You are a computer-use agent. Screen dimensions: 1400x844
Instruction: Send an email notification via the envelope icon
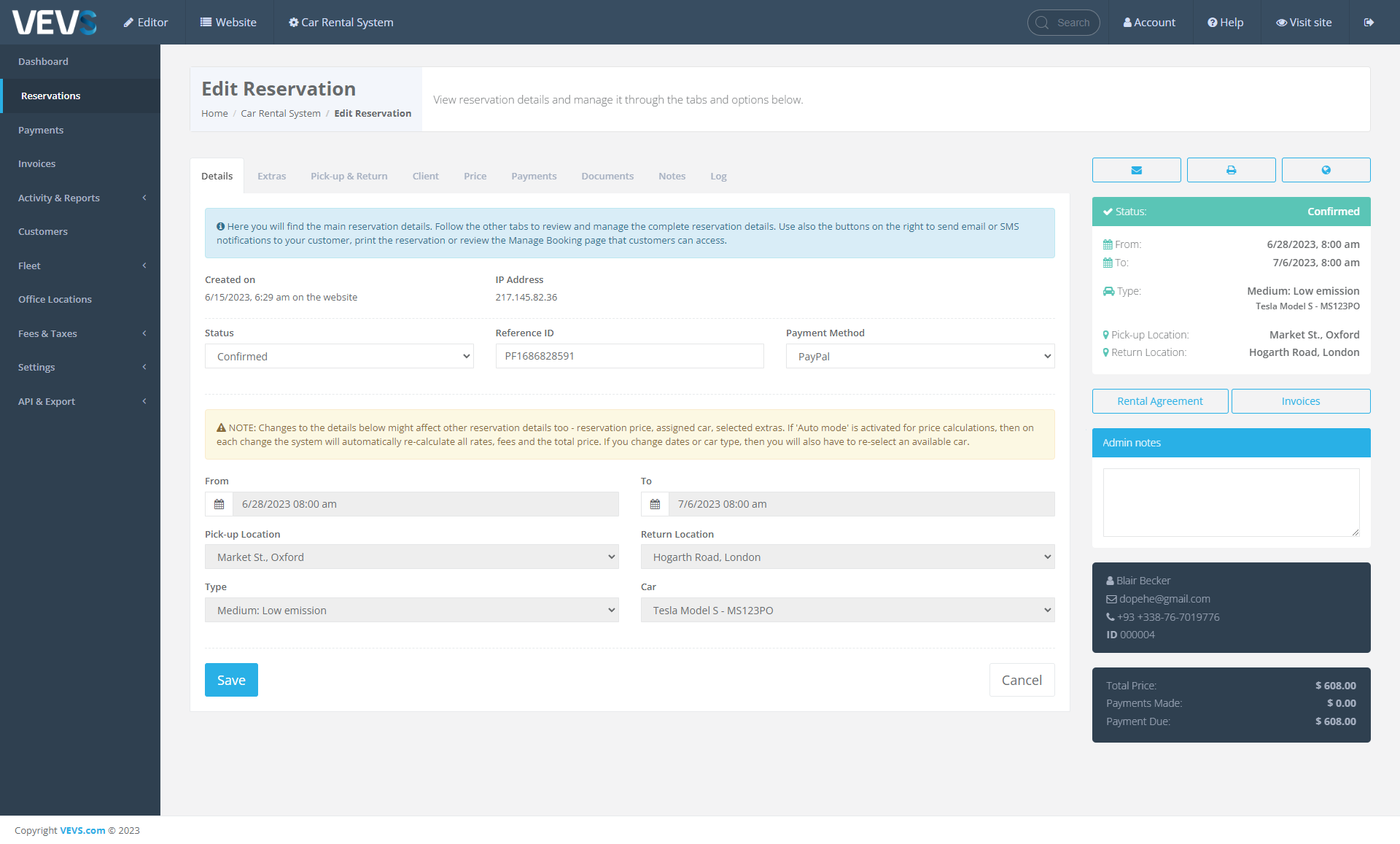click(x=1136, y=170)
